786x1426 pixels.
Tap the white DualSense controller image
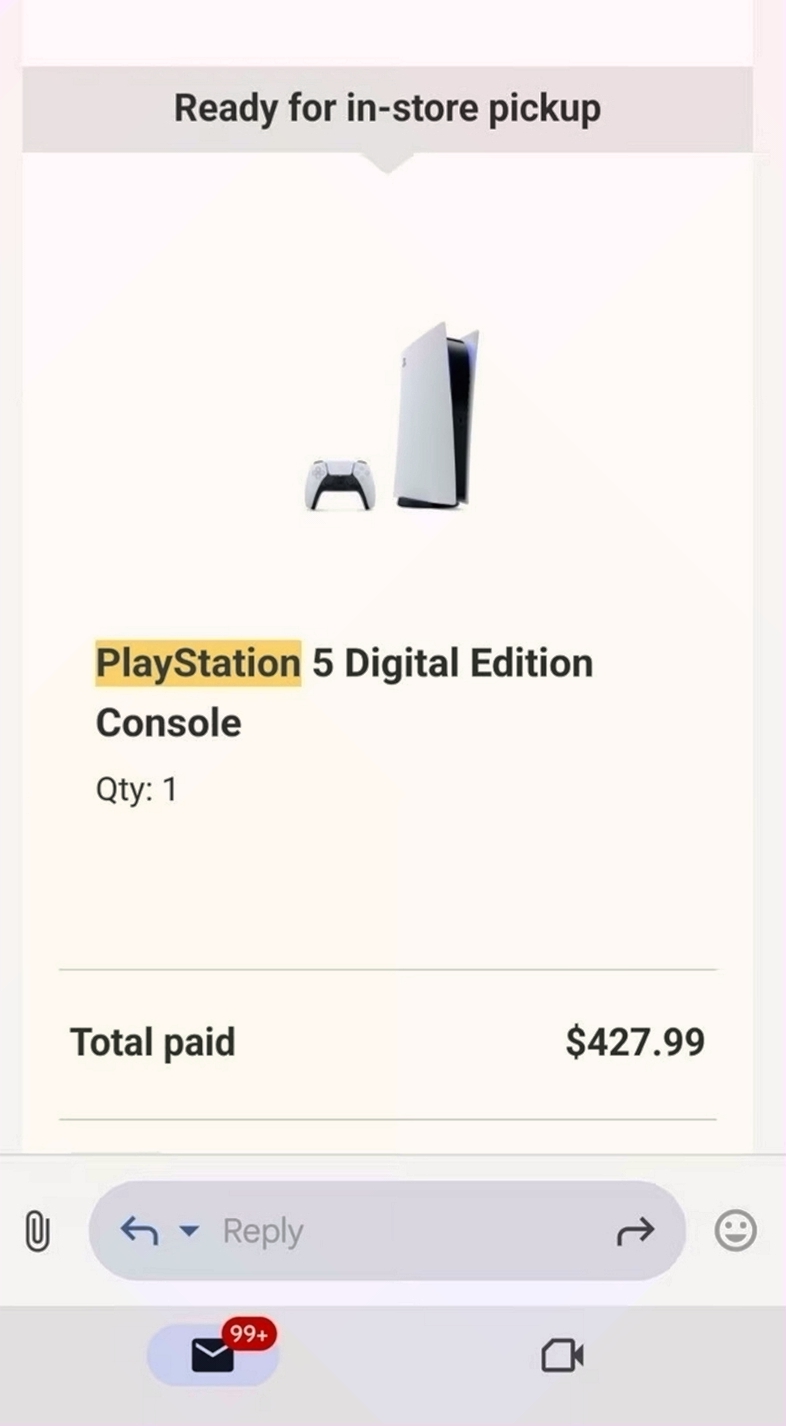click(x=340, y=485)
